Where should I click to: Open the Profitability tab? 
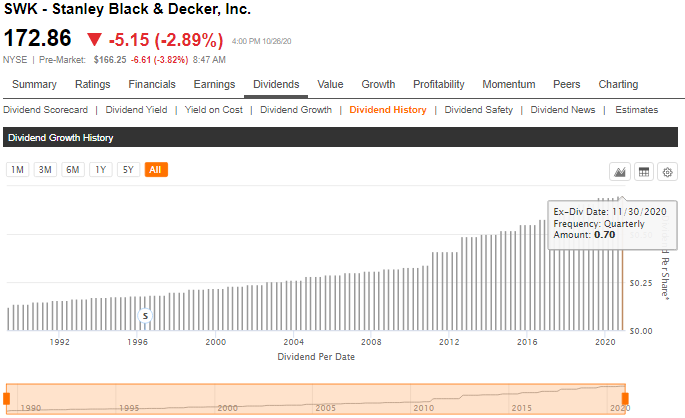click(439, 84)
